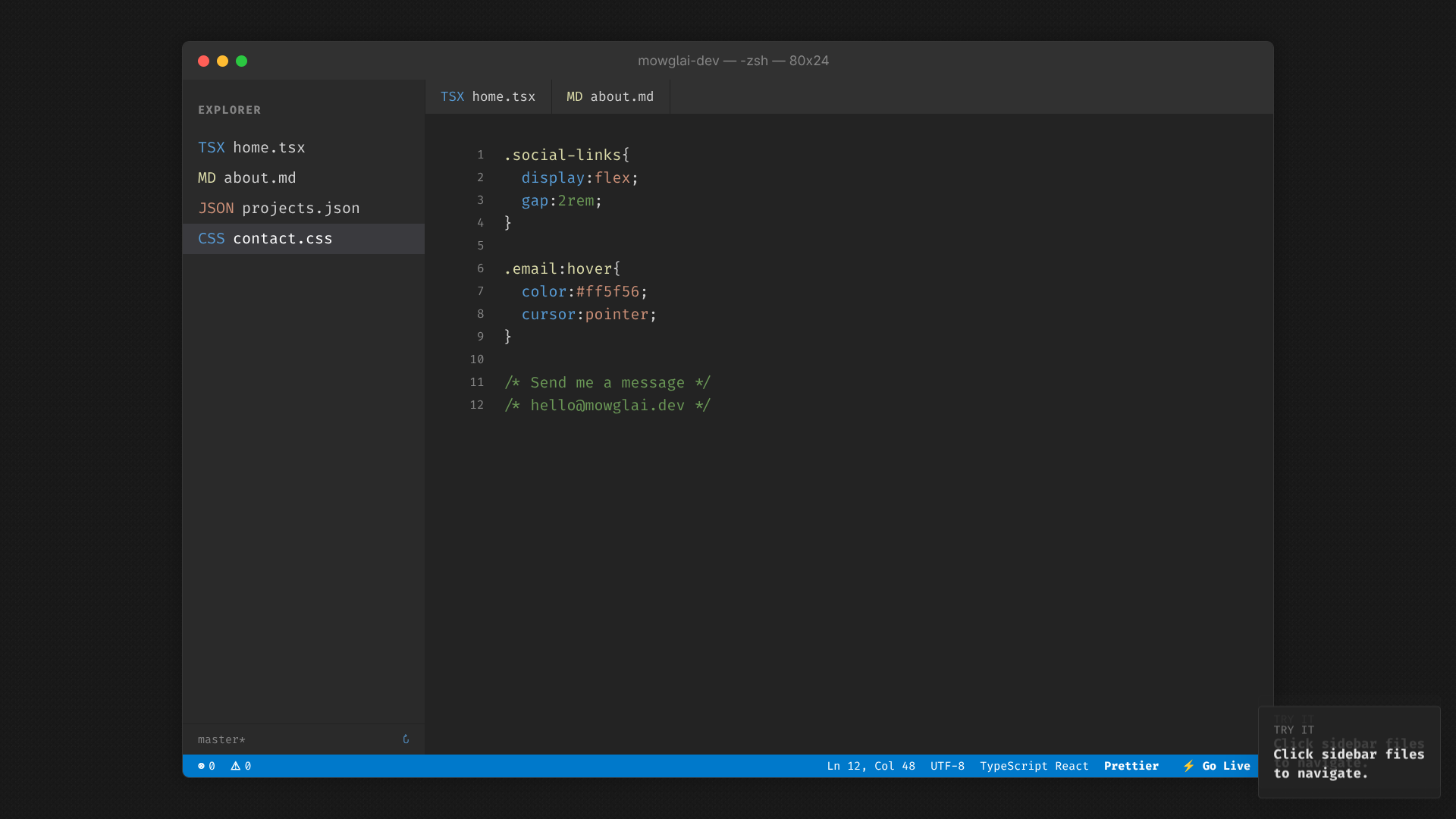Screen dimensions: 1456x819
Task: Open the master* branch indicator
Action: pyautogui.click(x=221, y=739)
